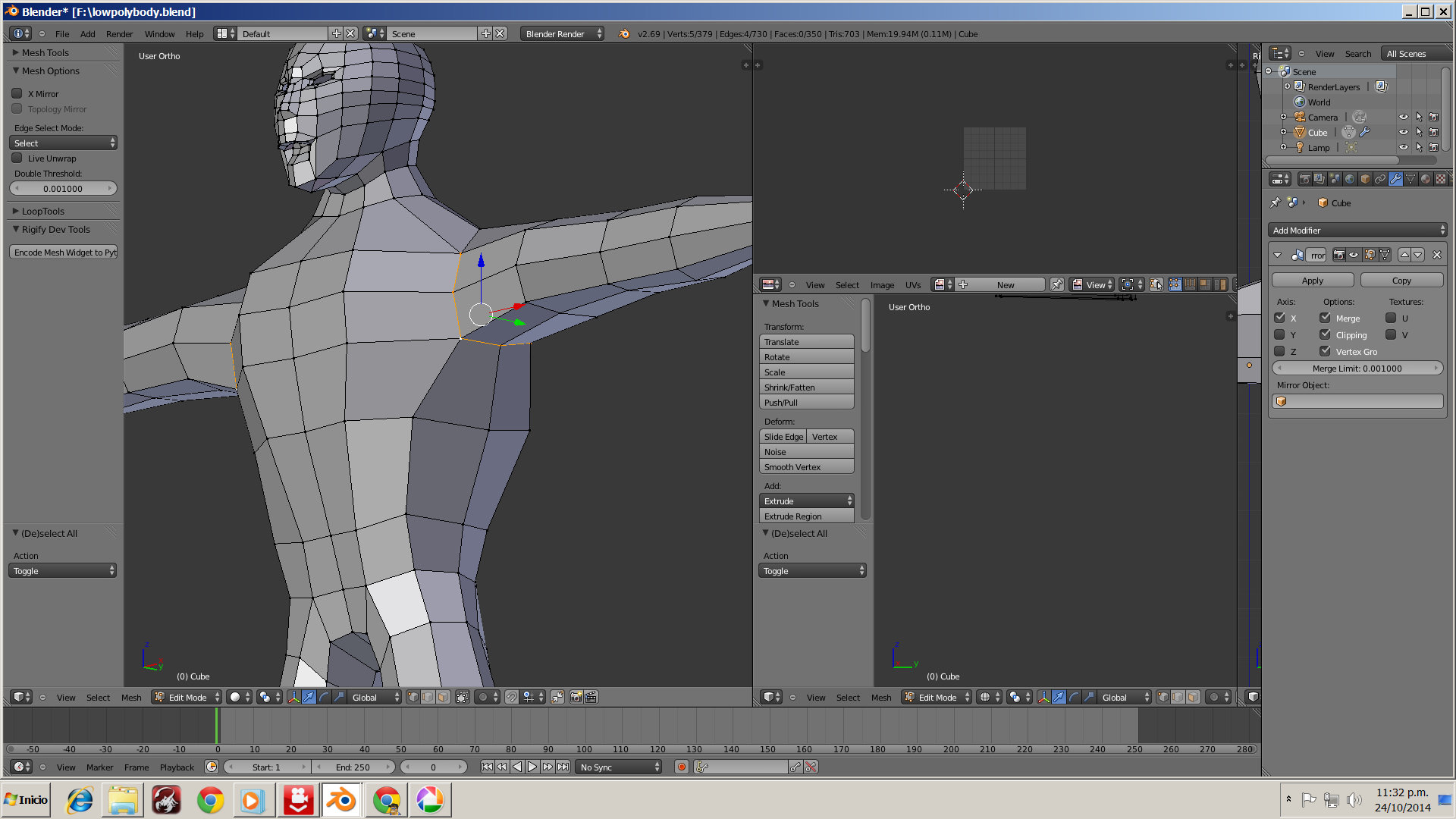This screenshot has width=1456, height=819.
Task: Disable the Clipping option checkbox
Action: point(1325,334)
